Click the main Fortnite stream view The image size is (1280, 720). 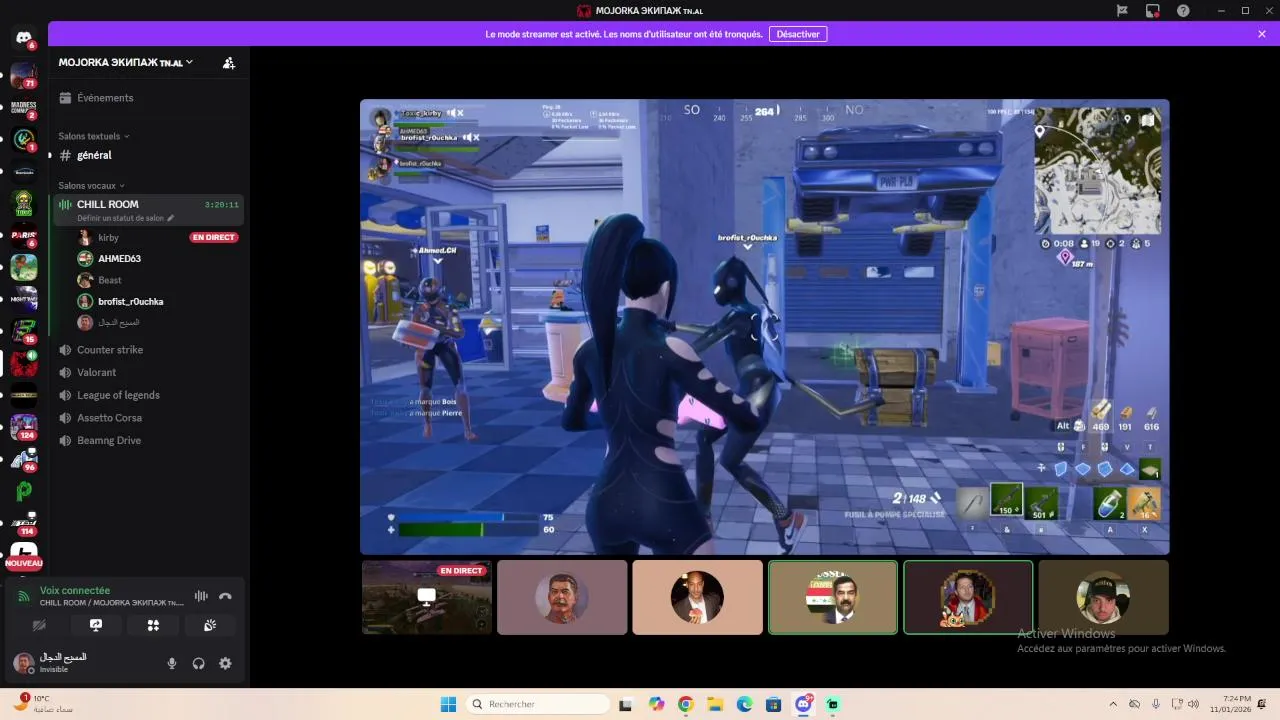click(765, 327)
